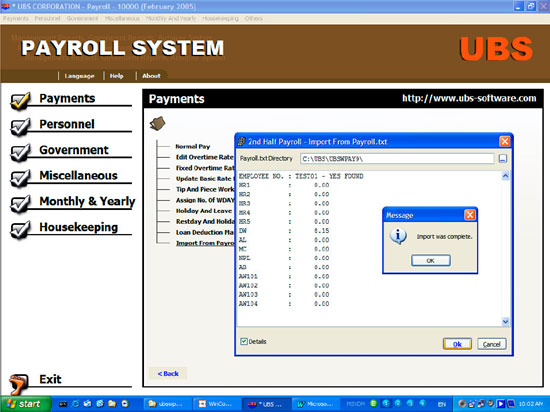Click the UBS taskbar button
Screen dimensions: 550x412
266,404
